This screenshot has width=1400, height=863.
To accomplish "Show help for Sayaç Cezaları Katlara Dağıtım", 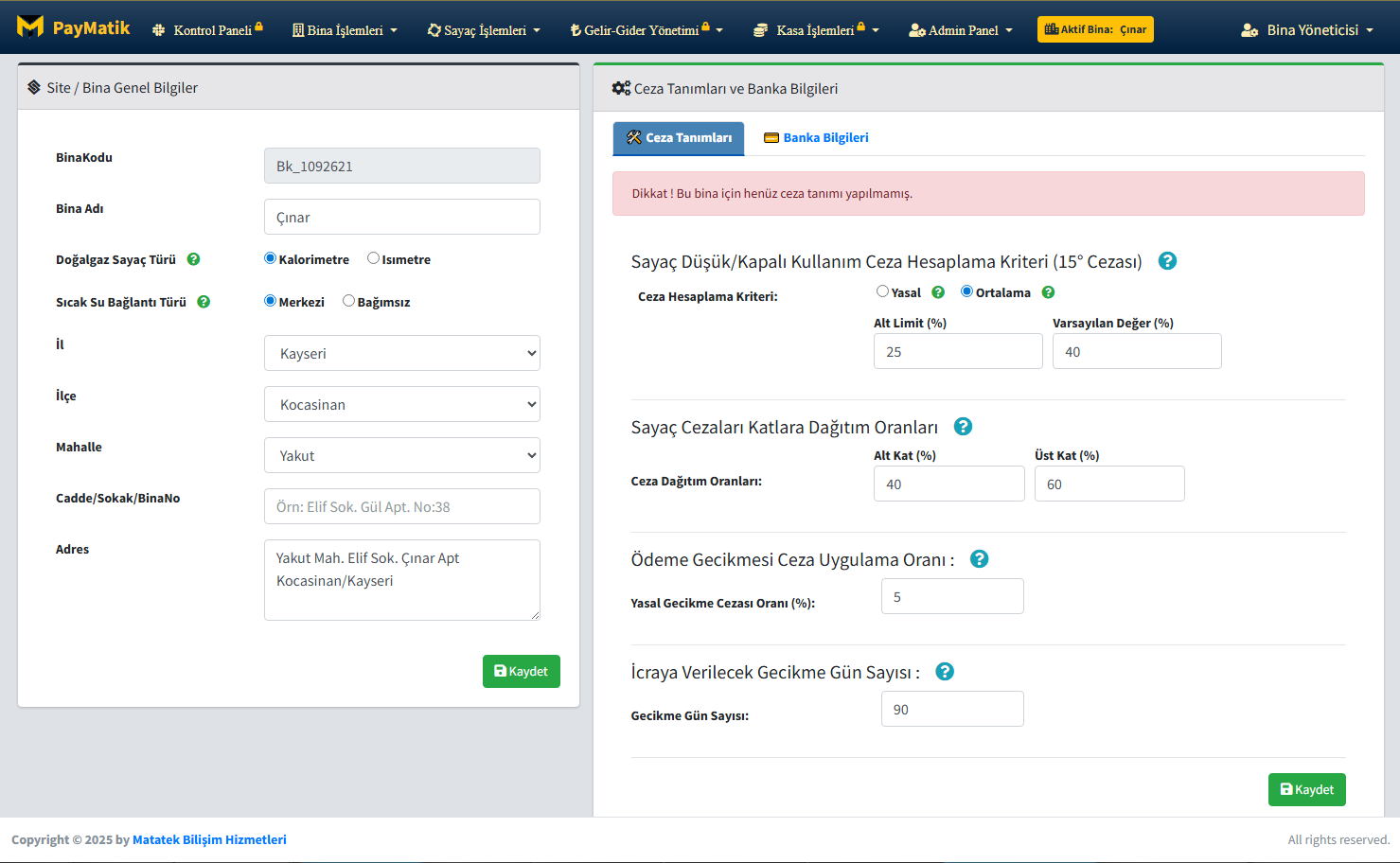I will (x=963, y=427).
